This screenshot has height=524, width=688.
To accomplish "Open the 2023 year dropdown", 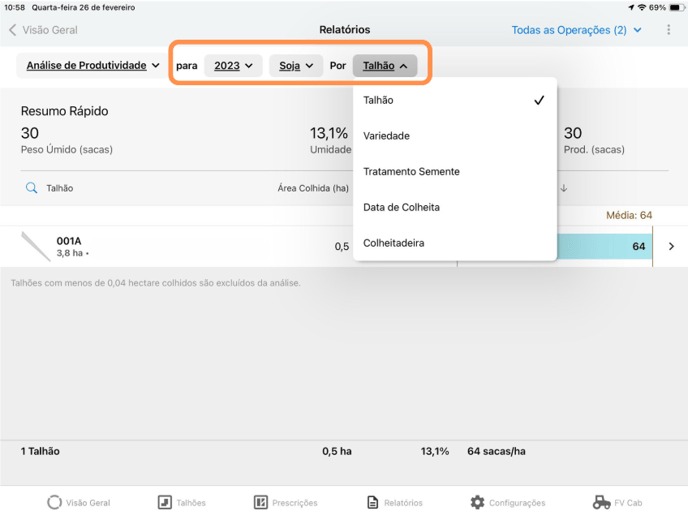I will coord(233,66).
